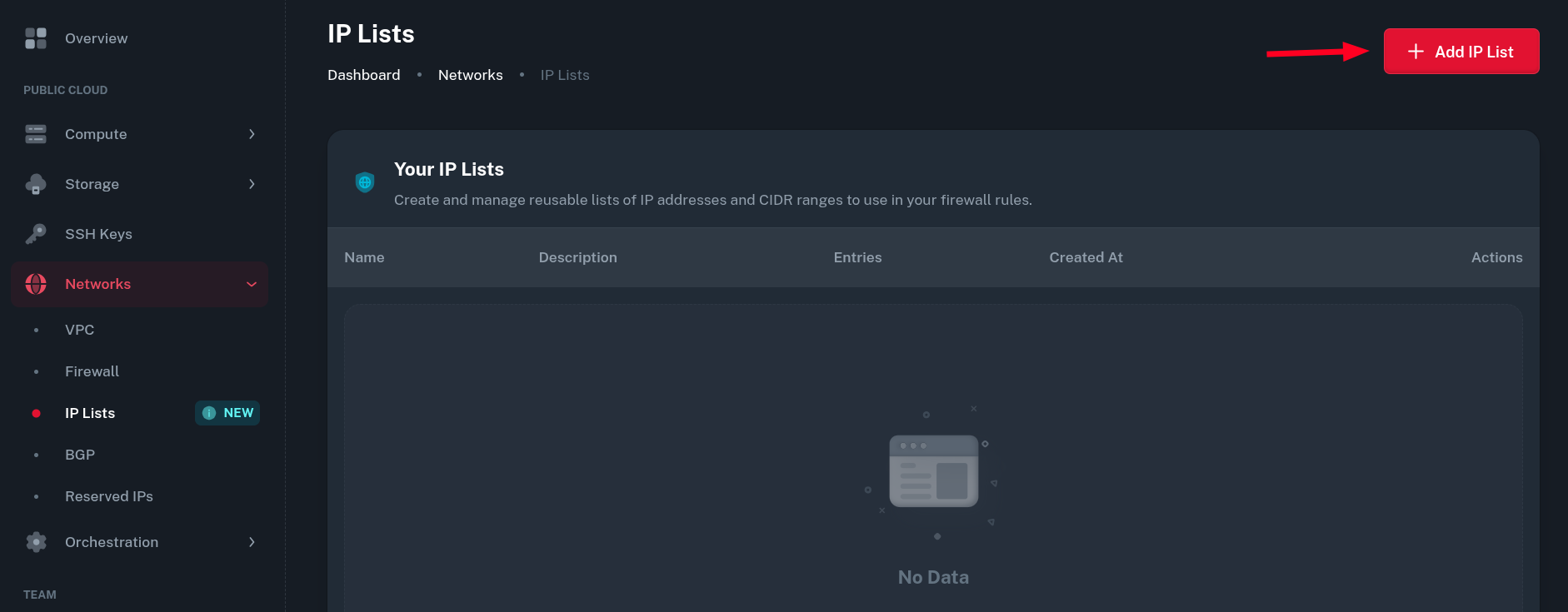Viewport: 1568px width, 612px height.
Task: Click the Networks globe icon
Action: (36, 284)
